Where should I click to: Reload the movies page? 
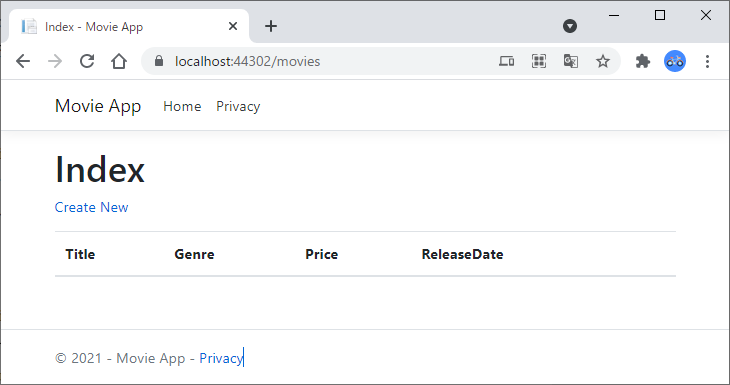[87, 61]
